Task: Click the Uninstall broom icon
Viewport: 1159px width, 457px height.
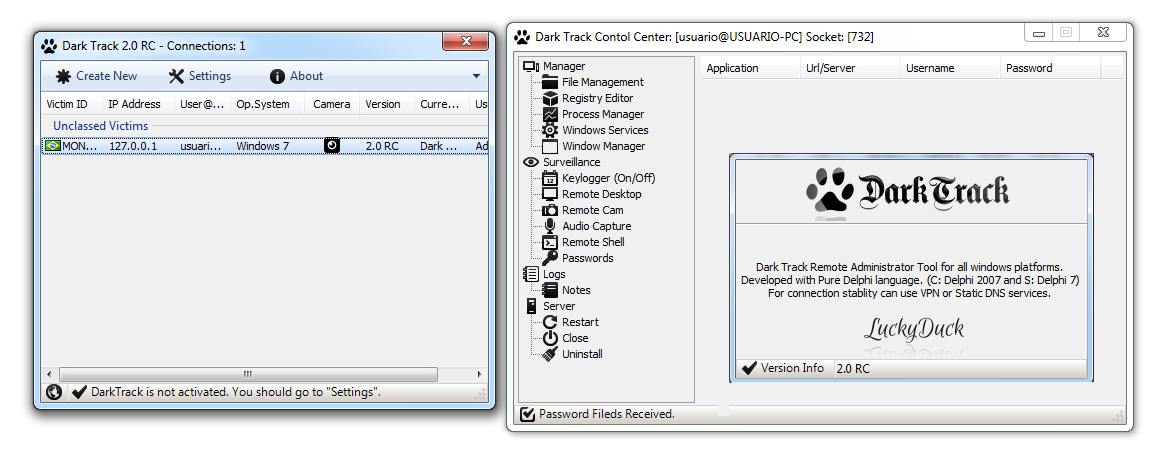Action: [x=550, y=354]
